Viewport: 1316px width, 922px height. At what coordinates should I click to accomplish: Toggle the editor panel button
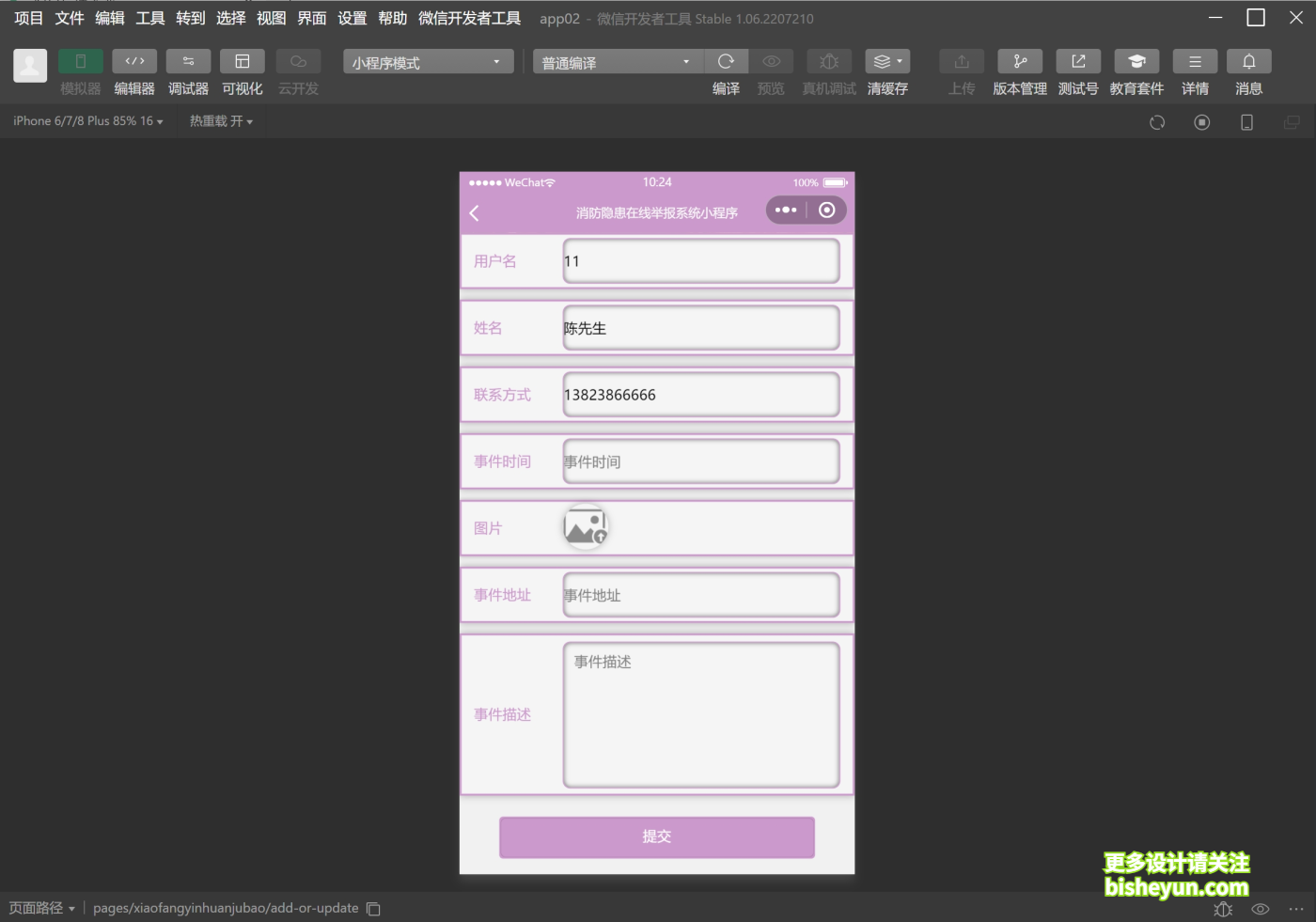pos(134,62)
